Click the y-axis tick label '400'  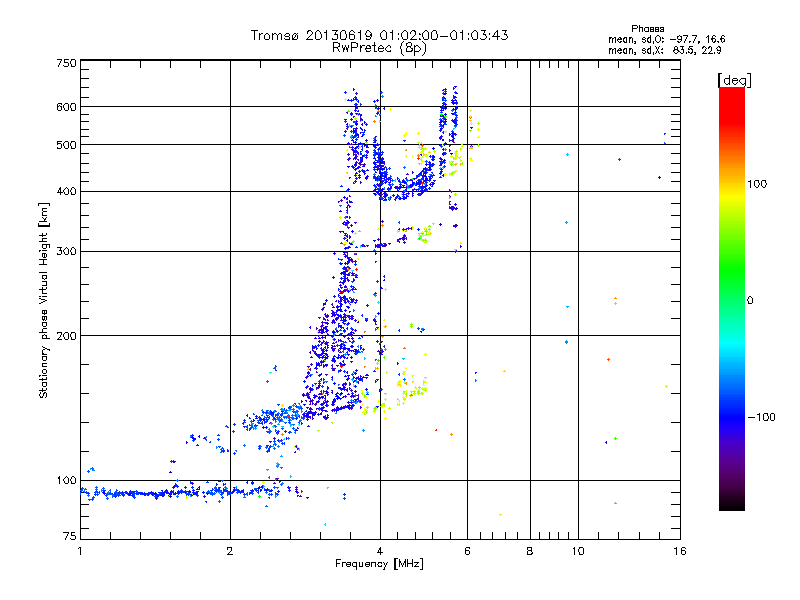coord(66,191)
